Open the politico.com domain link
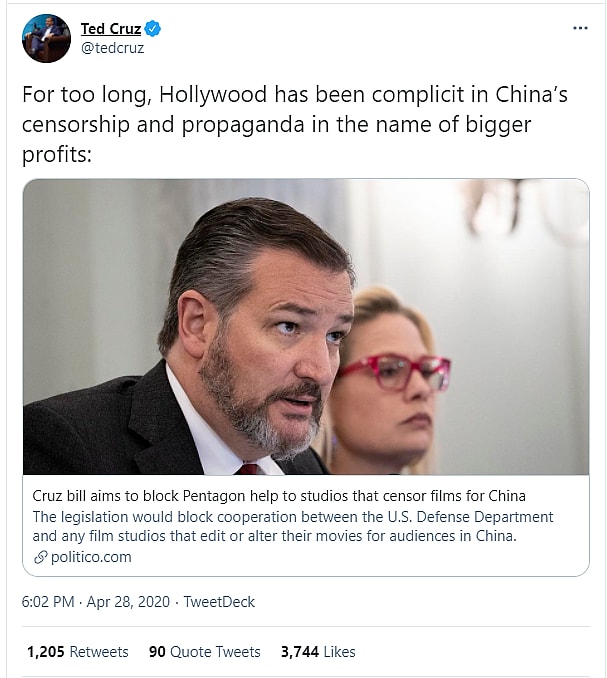The height and width of the screenshot is (678, 607). 91,557
